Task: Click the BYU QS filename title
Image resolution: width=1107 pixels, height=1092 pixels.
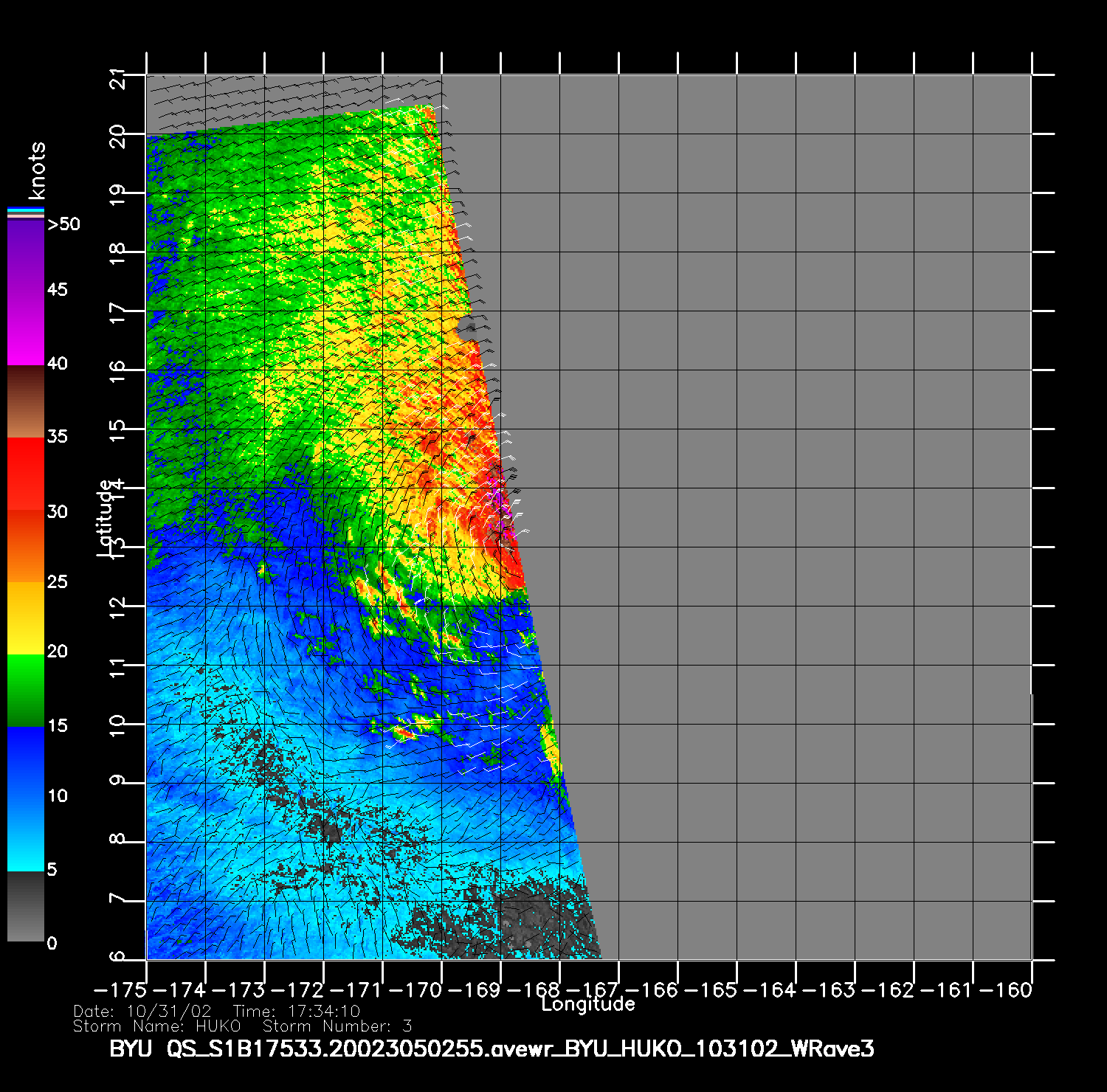Action: pyautogui.click(x=492, y=1048)
